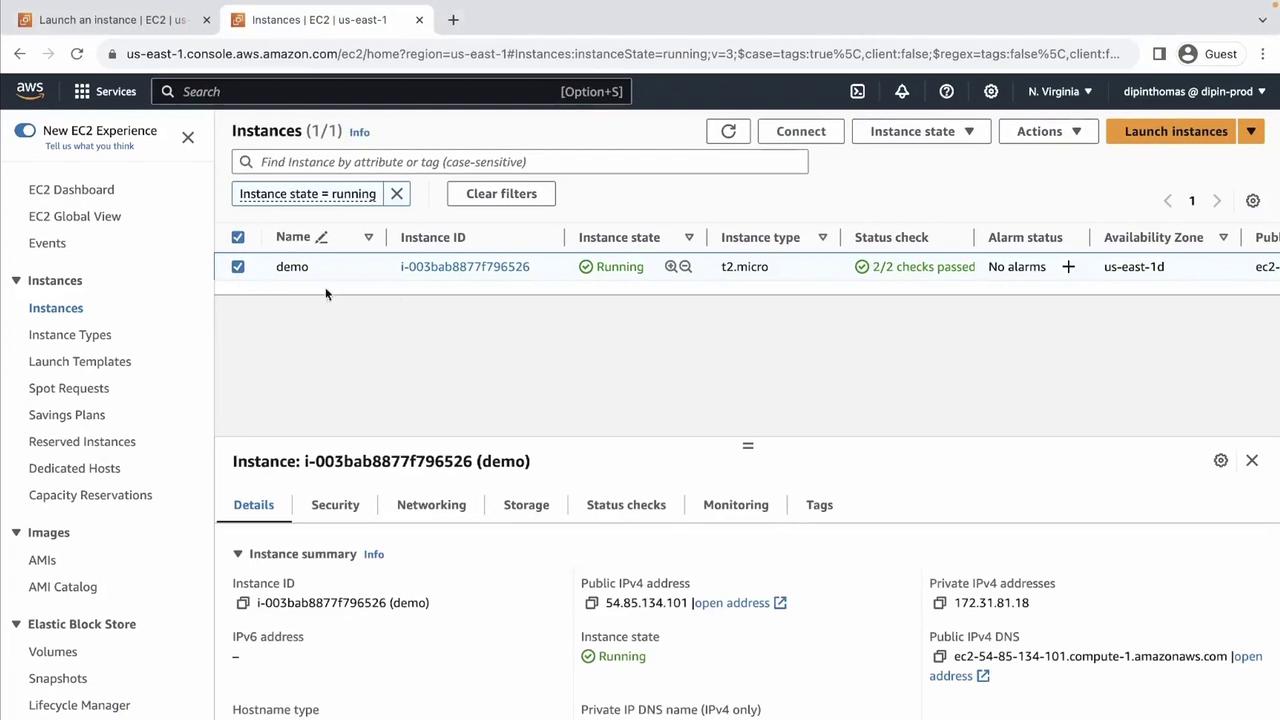This screenshot has height=720, width=1280.
Task: Switch to the Launch an instance browser tab
Action: pos(112,19)
